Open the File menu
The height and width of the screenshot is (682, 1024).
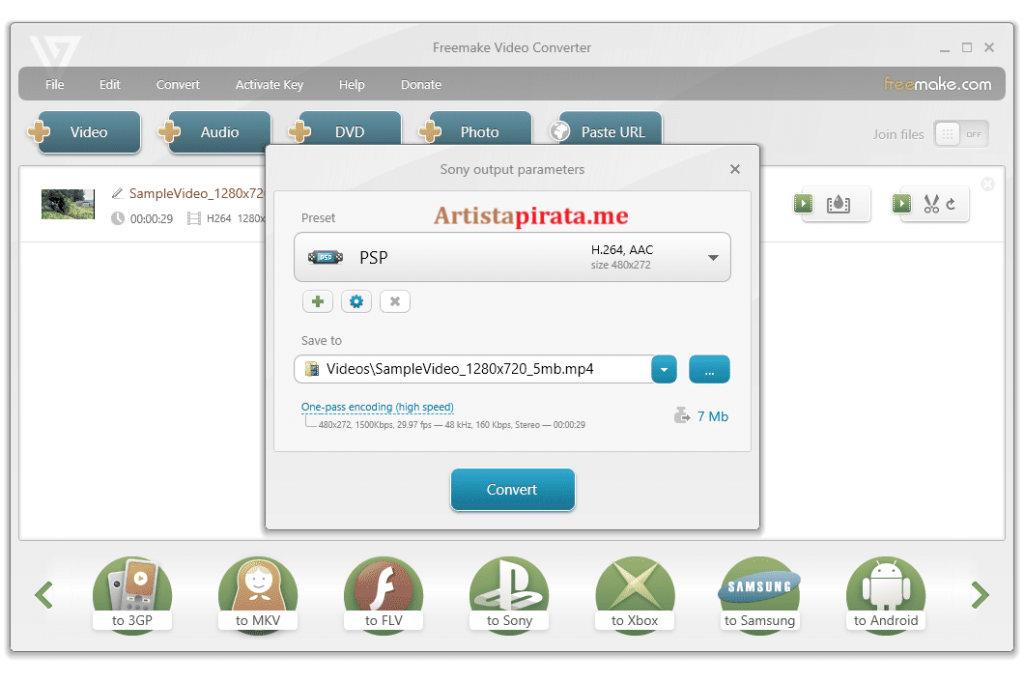coord(54,84)
